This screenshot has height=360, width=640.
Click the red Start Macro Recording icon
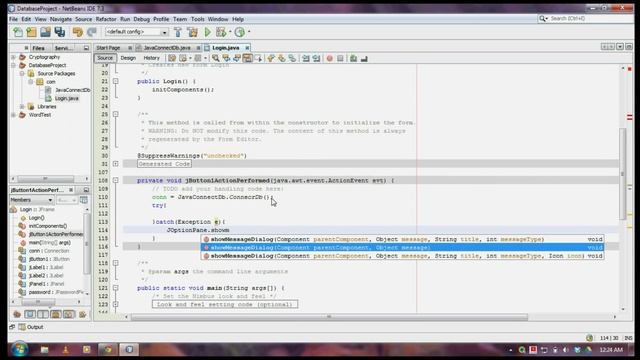(330, 58)
